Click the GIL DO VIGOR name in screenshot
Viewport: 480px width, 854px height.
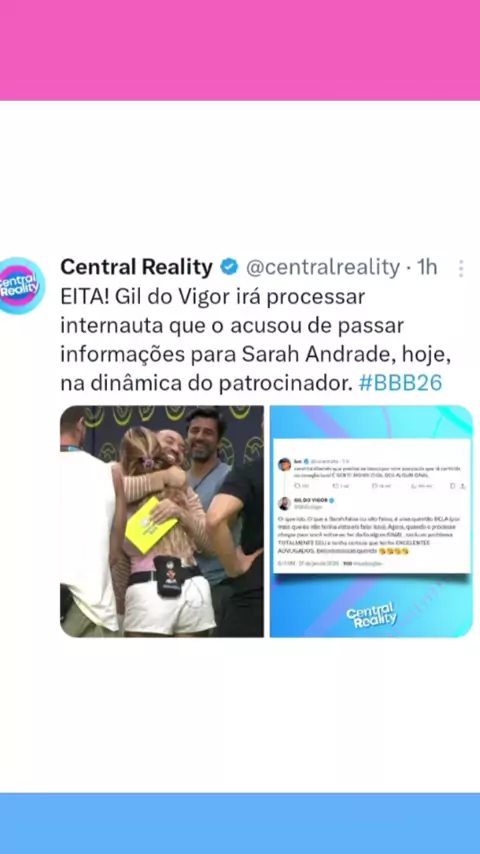tap(310, 500)
